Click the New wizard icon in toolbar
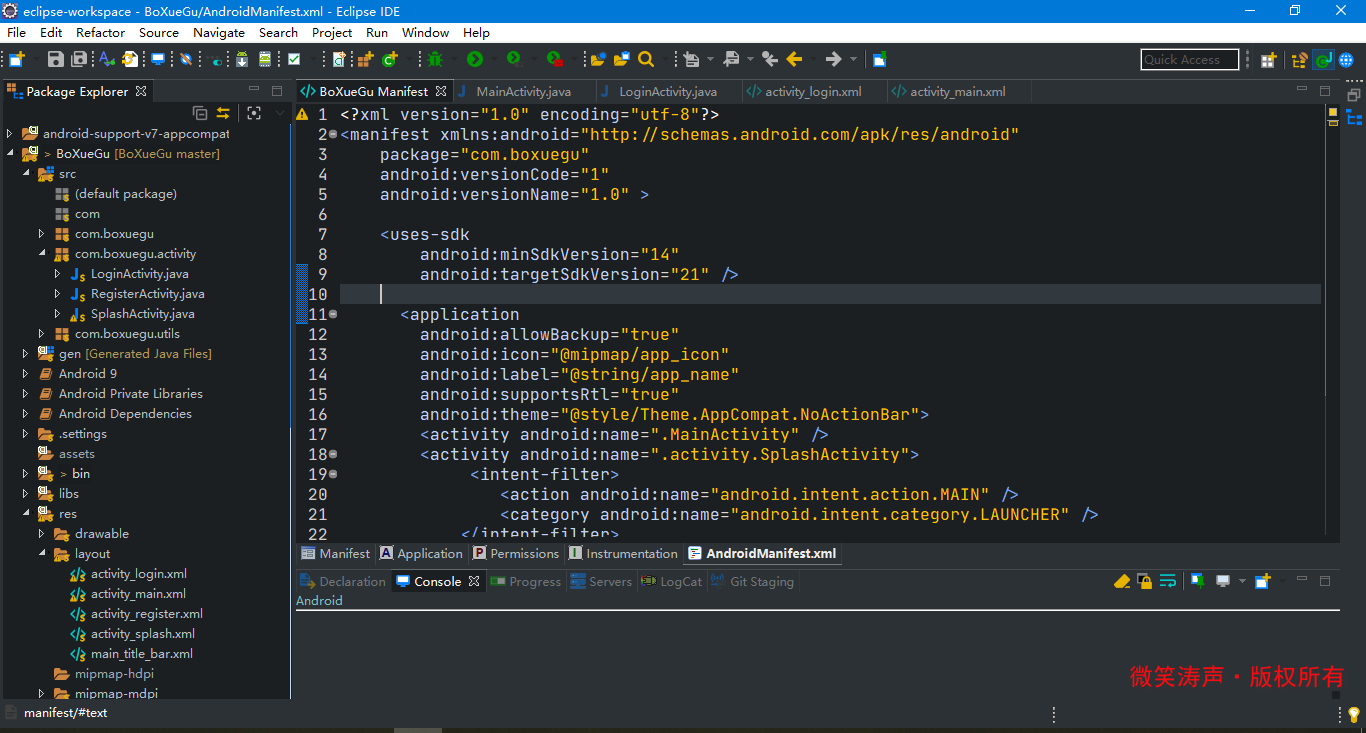Image resolution: width=1366 pixels, height=733 pixels. click(17, 60)
